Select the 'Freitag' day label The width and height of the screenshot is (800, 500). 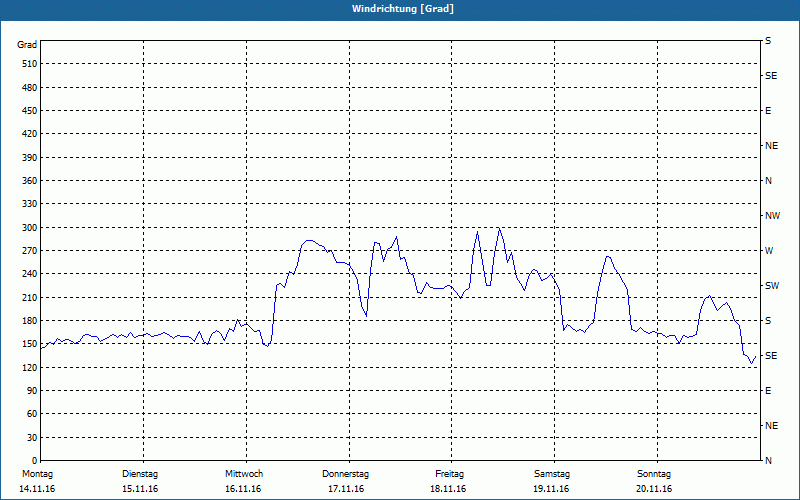[x=449, y=474]
